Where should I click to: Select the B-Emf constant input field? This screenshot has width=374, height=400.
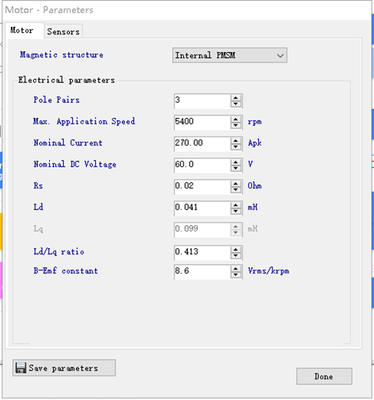(202, 272)
